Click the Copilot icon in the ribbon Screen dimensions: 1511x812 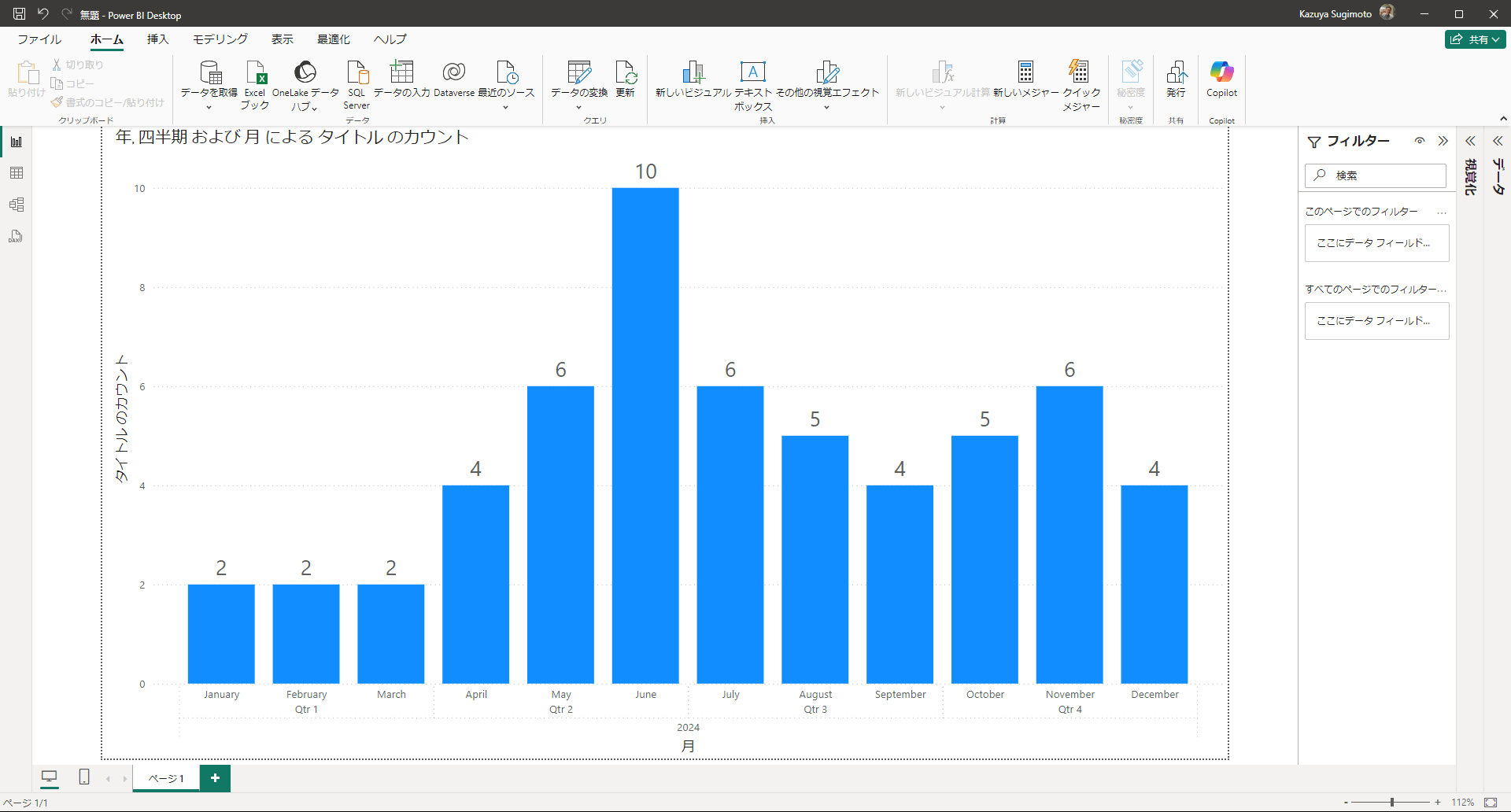(1221, 79)
